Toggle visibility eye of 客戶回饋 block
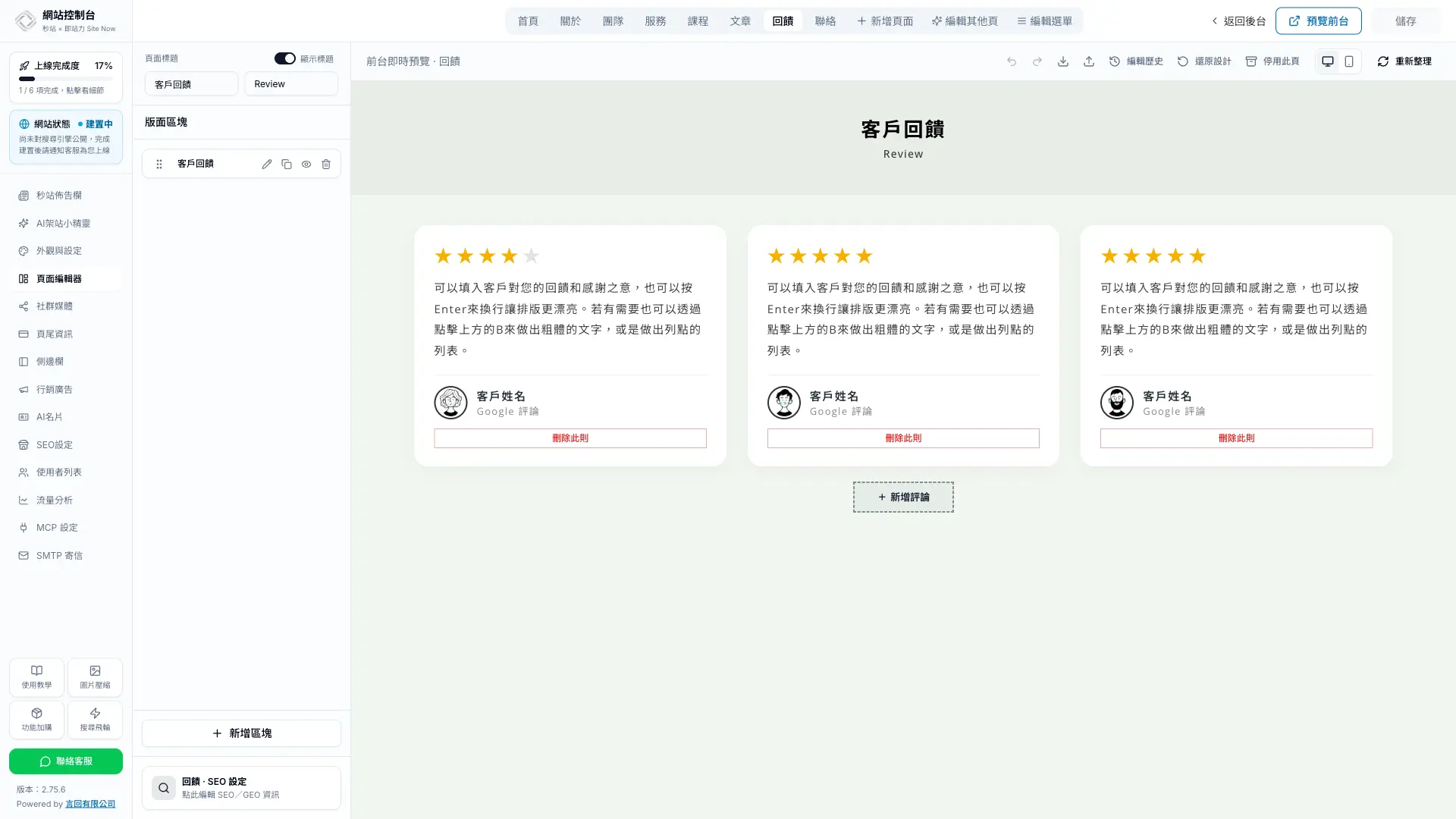 (x=306, y=164)
